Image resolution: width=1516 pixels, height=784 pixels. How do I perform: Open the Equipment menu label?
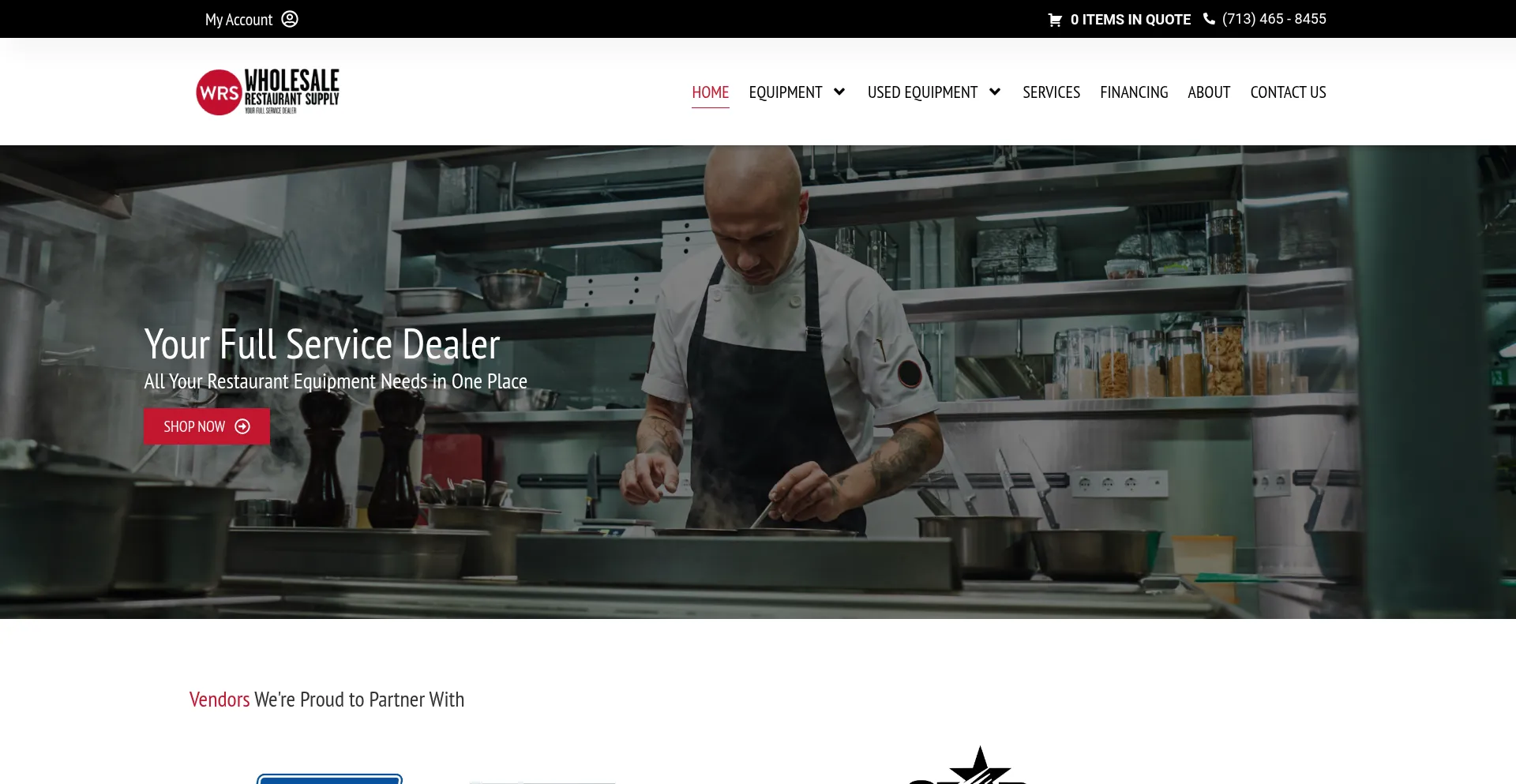(x=785, y=92)
